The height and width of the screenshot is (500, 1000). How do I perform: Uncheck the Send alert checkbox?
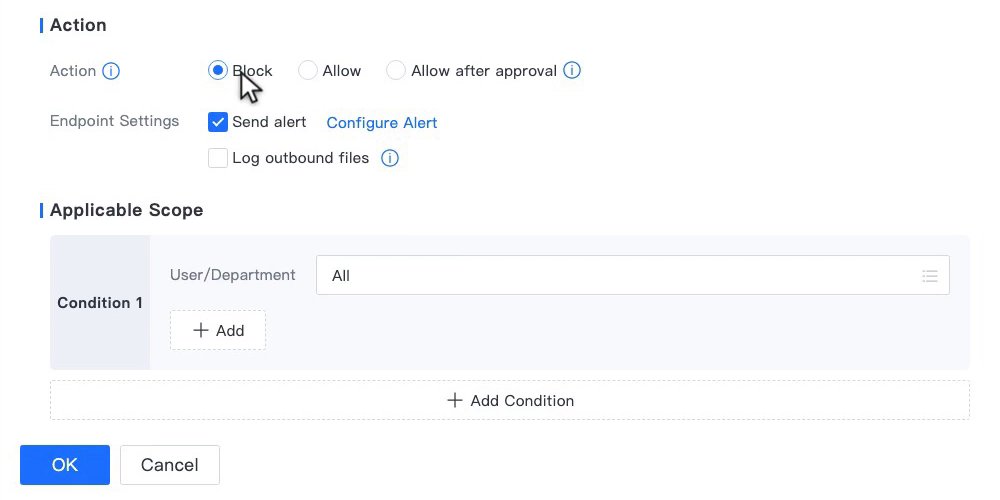pyautogui.click(x=218, y=122)
